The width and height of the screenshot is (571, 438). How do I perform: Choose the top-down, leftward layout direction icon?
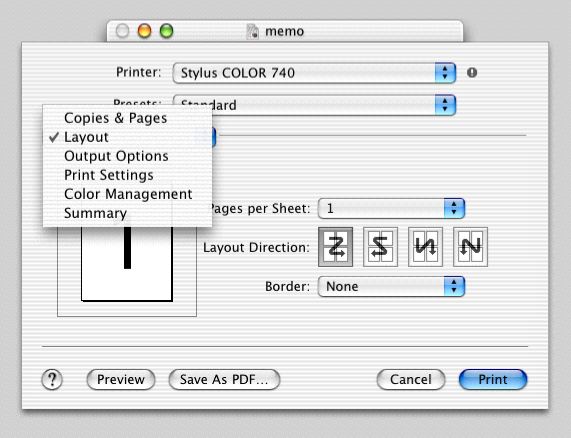470,247
